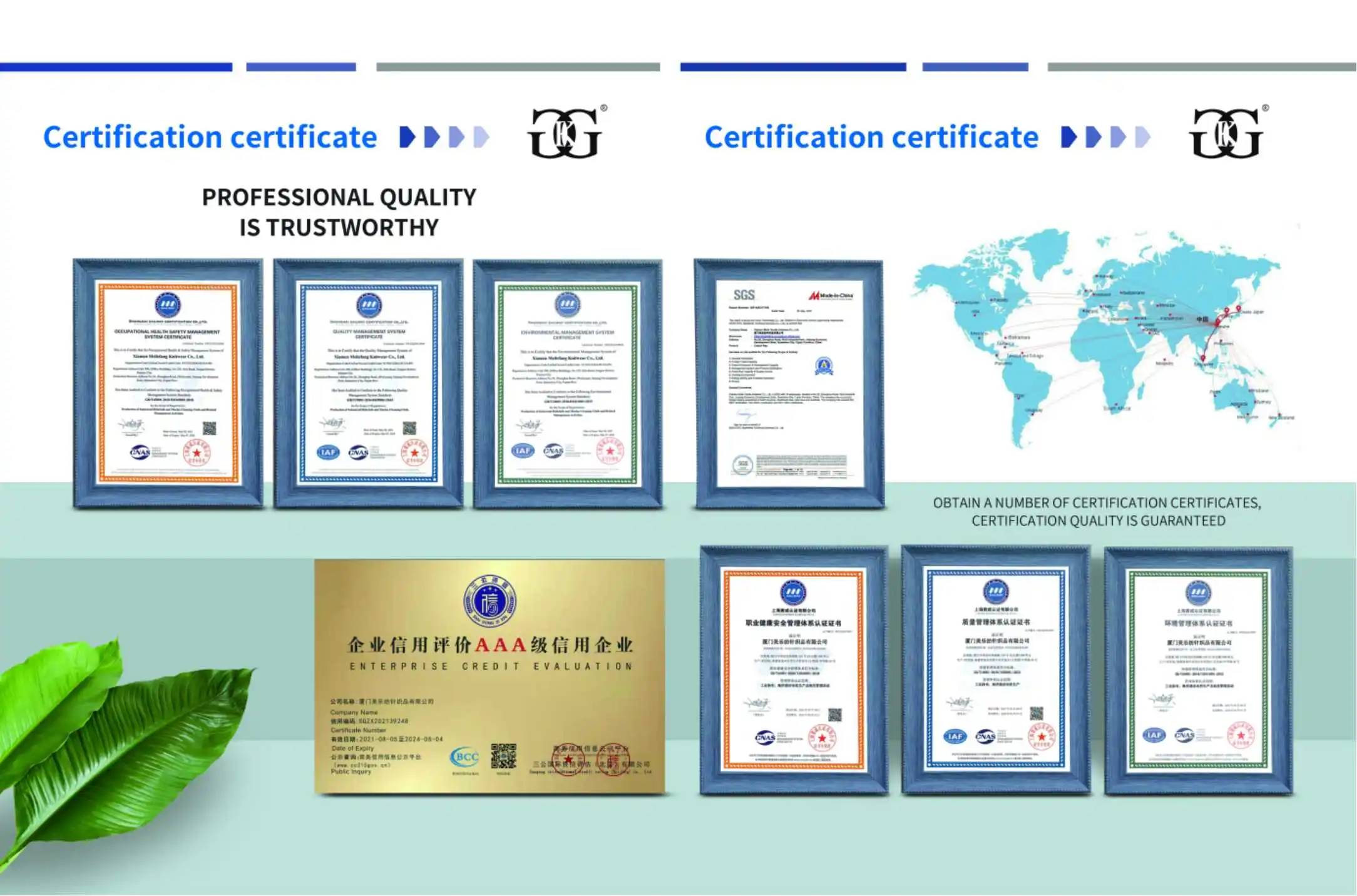Click the left Certification certificate heading
The height and width of the screenshot is (896, 1357).
coord(210,137)
